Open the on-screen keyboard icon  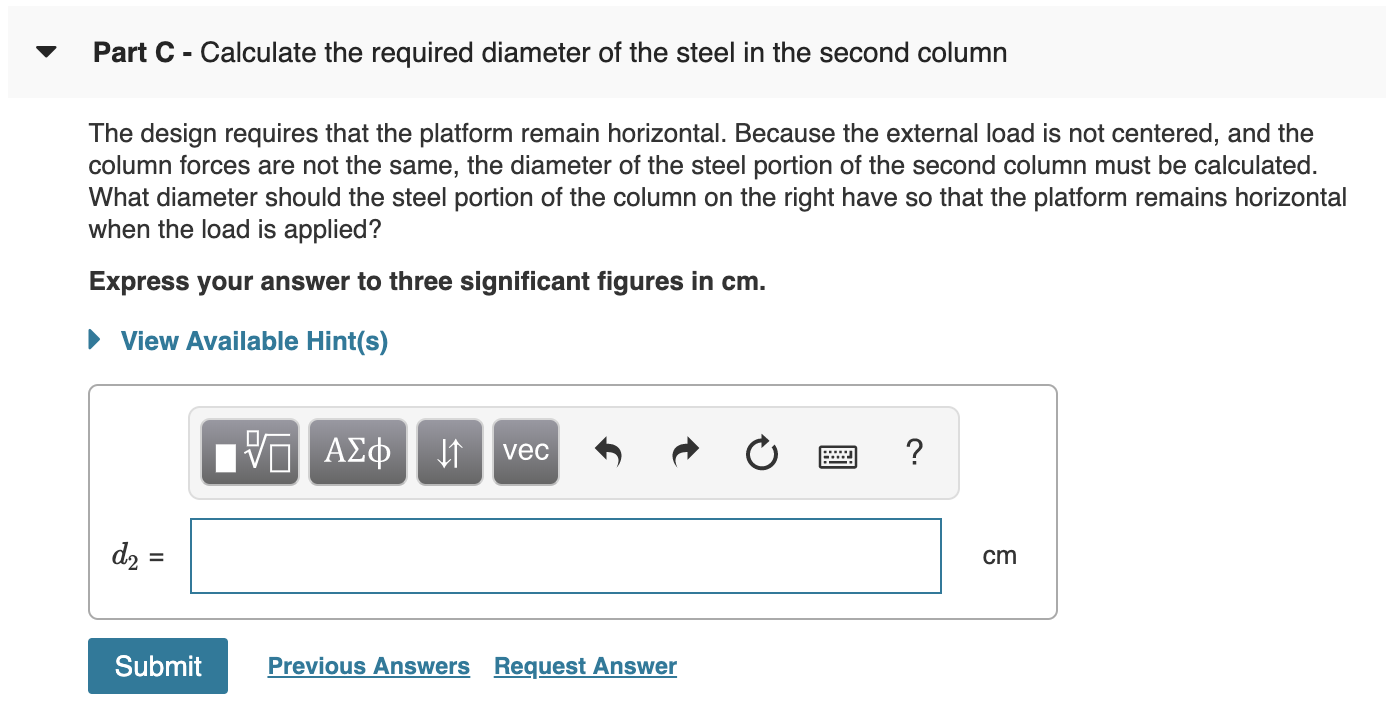pyautogui.click(x=838, y=456)
